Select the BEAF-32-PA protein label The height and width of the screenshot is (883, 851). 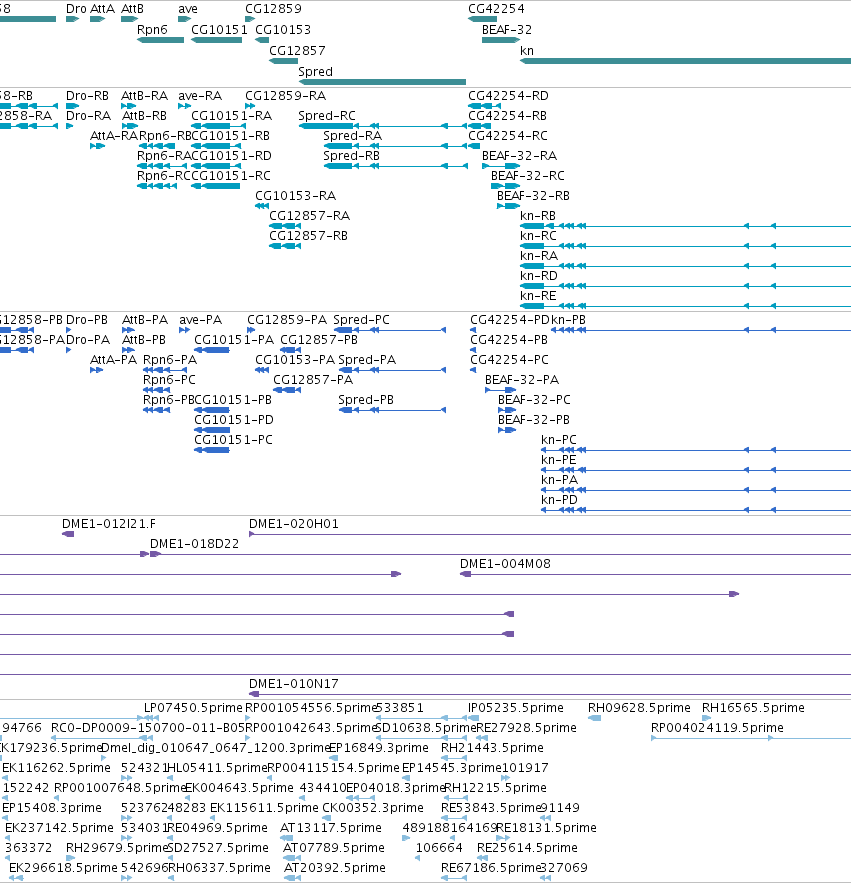[522, 380]
